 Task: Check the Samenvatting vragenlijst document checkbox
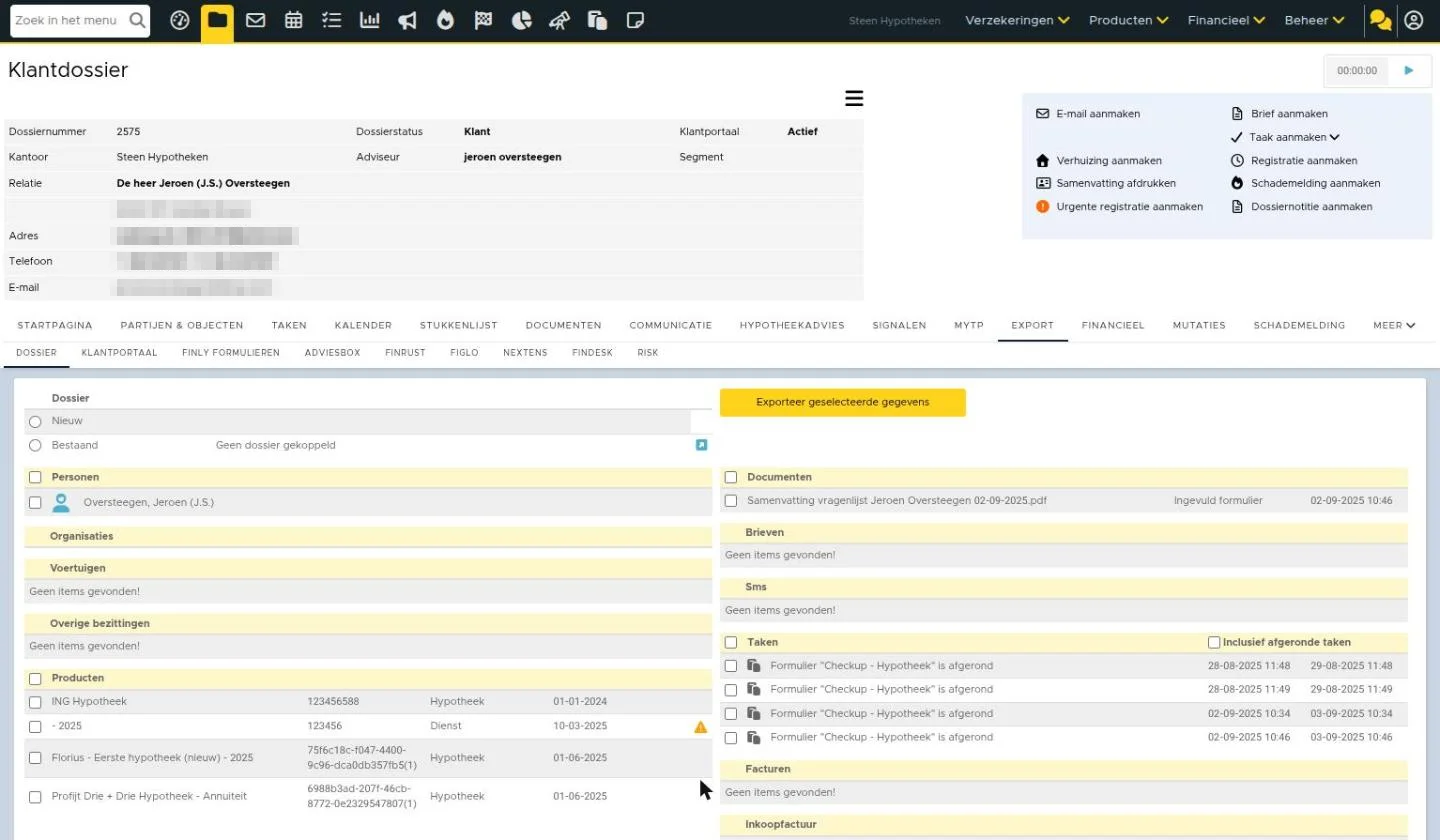pos(731,500)
